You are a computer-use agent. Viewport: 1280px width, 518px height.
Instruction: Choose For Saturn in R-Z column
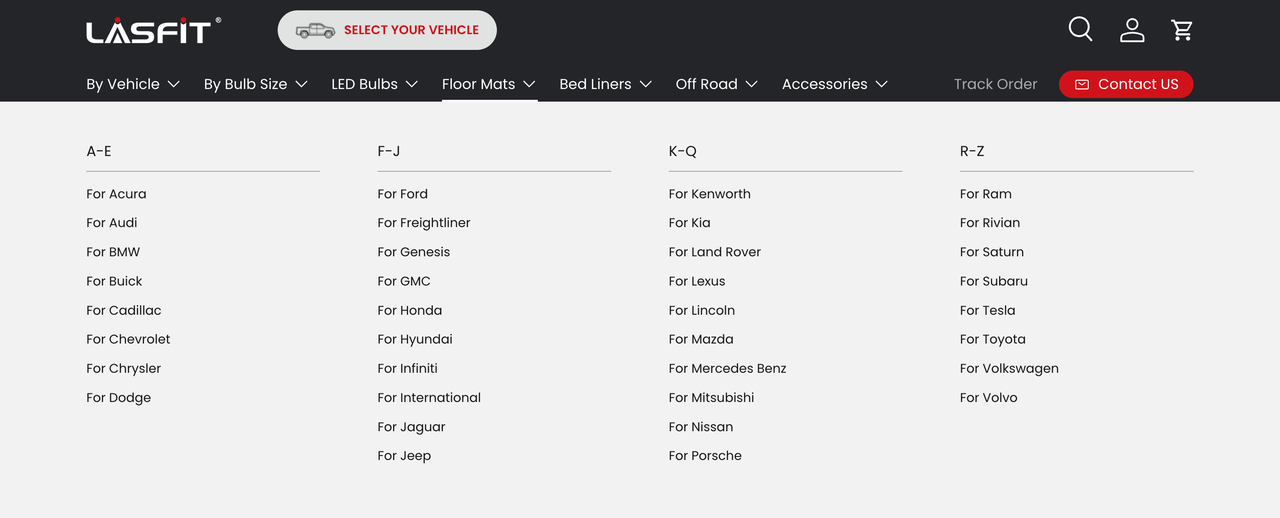pyautogui.click(x=992, y=252)
